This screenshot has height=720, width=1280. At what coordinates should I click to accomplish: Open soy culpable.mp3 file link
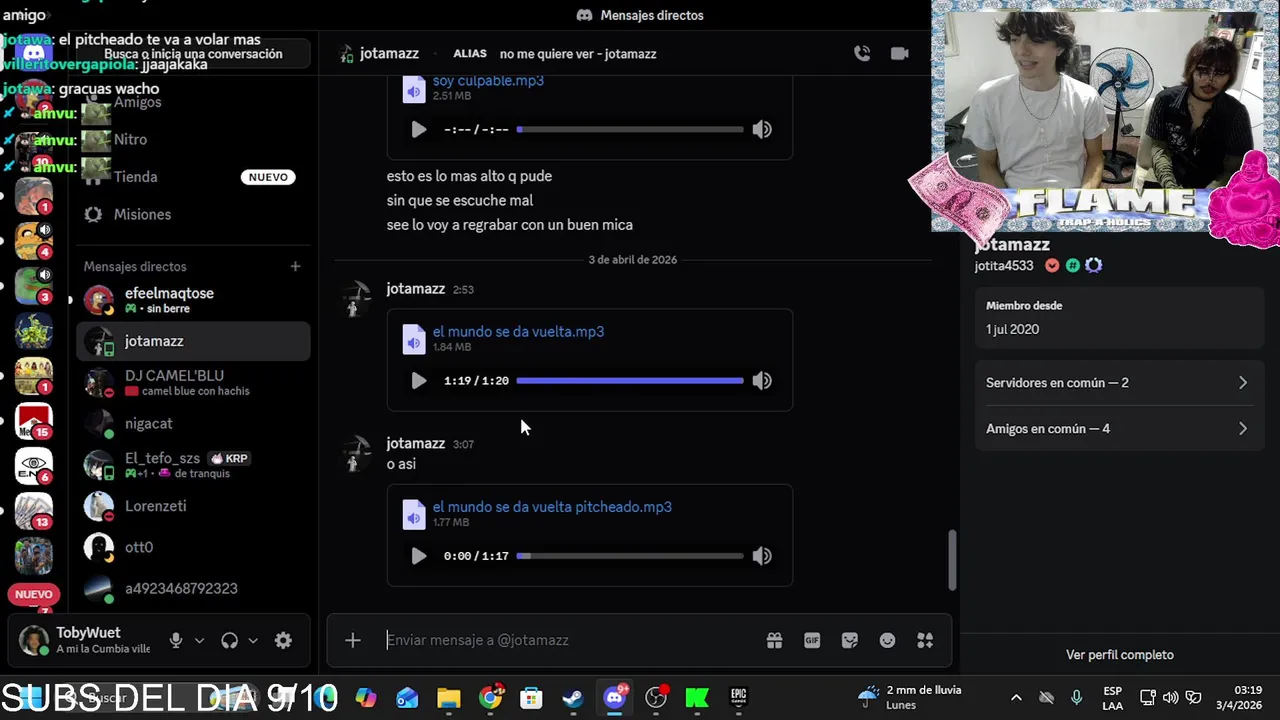click(488, 81)
